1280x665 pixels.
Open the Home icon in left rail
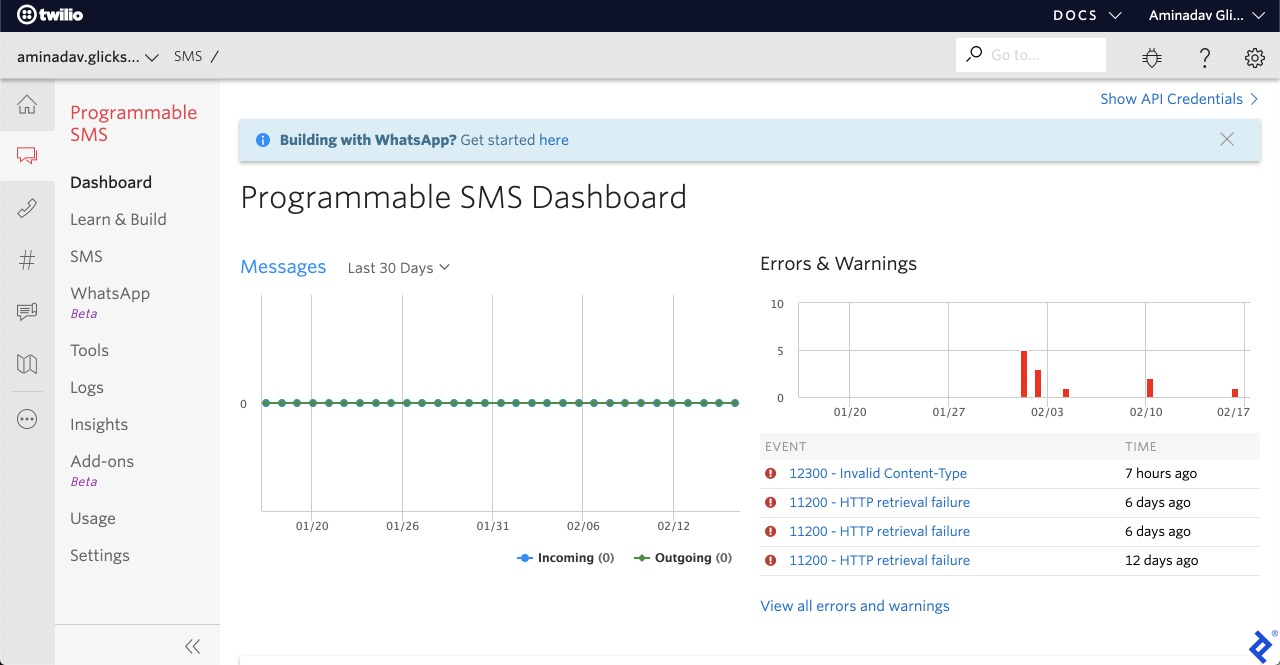click(x=27, y=105)
